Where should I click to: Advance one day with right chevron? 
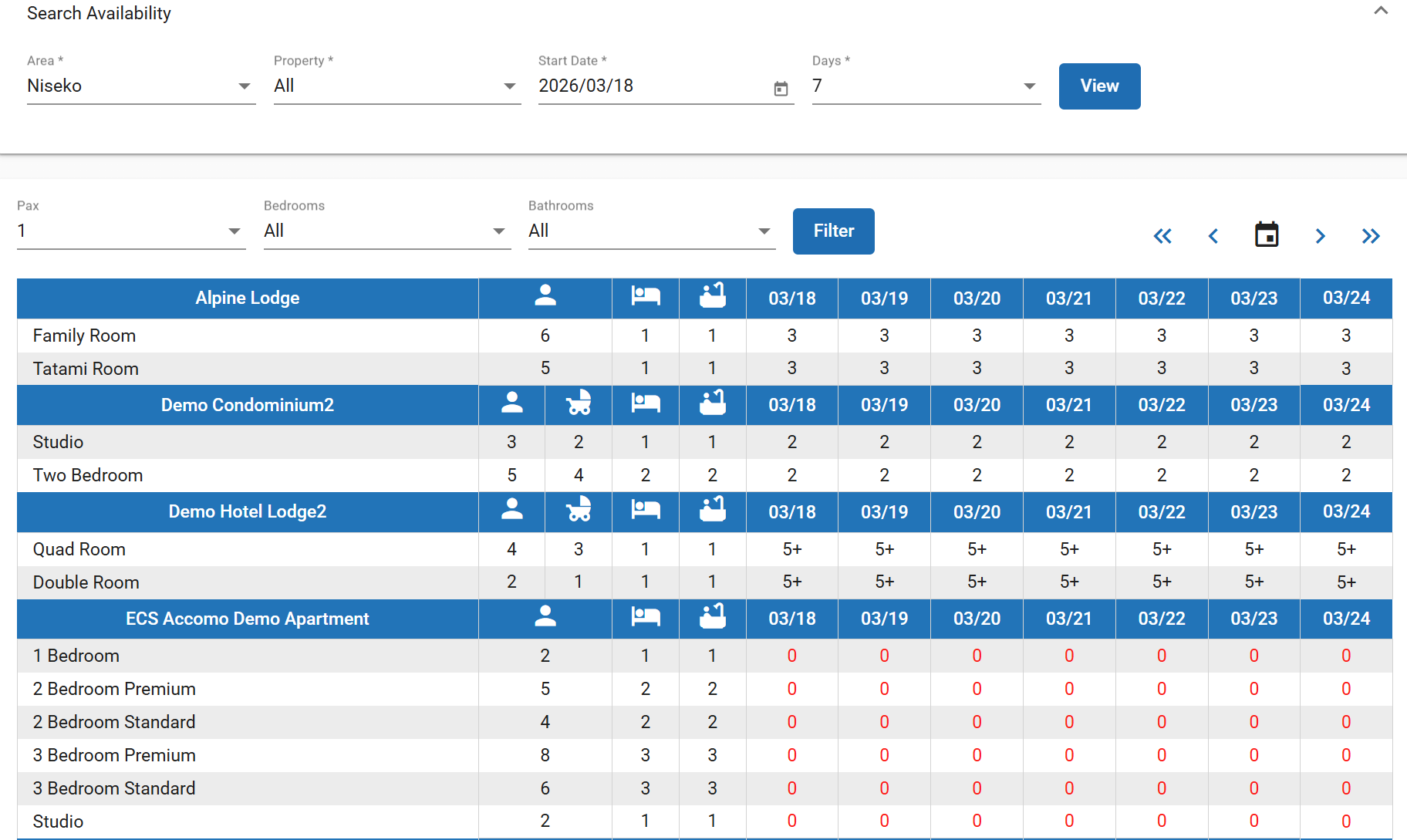pyautogui.click(x=1320, y=236)
